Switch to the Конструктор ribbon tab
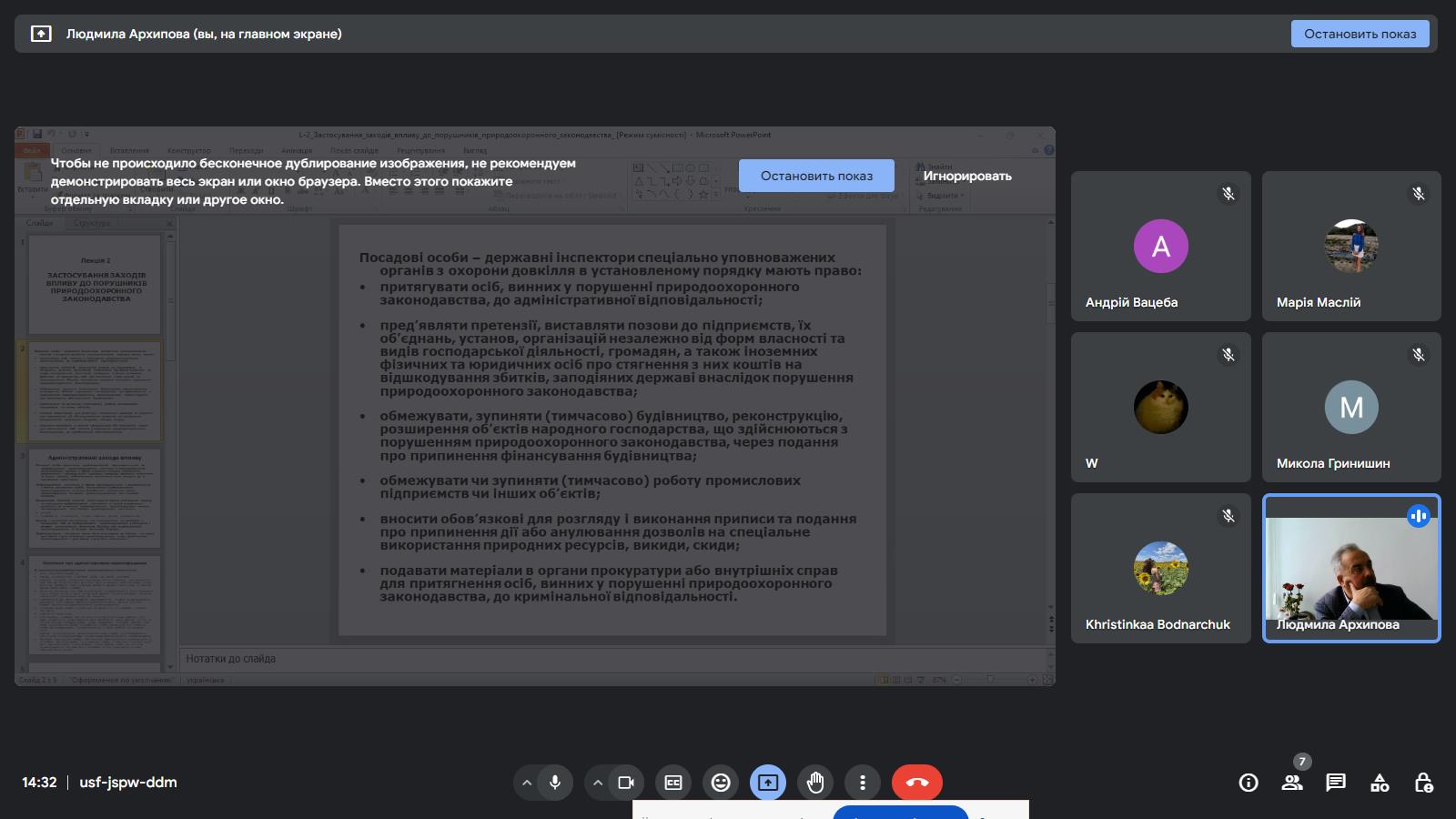This screenshot has width=1456, height=819. pyautogui.click(x=191, y=149)
